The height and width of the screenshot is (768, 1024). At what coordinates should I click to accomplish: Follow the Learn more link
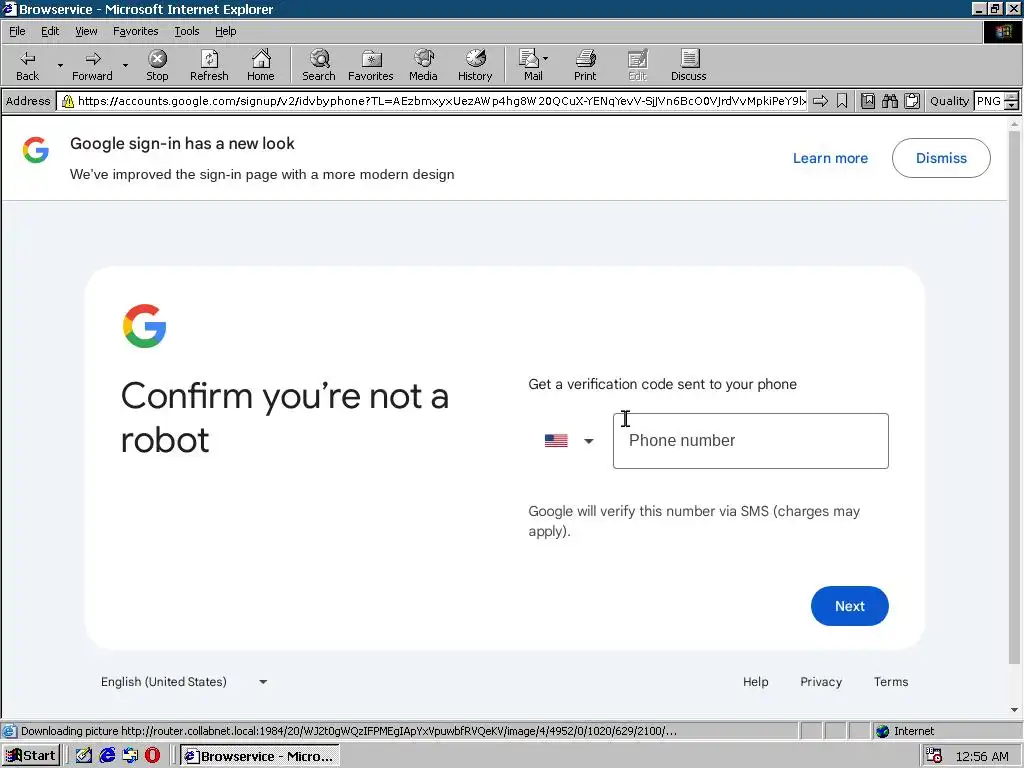point(830,158)
